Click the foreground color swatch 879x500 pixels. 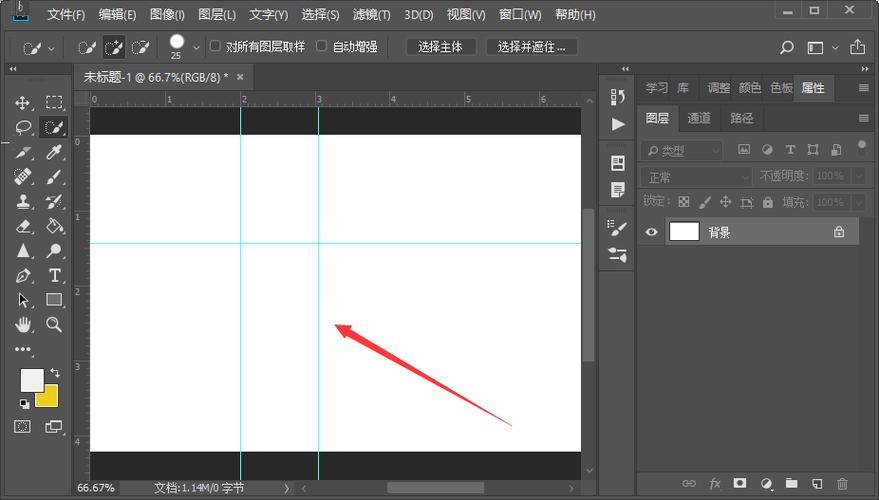pyautogui.click(x=31, y=379)
